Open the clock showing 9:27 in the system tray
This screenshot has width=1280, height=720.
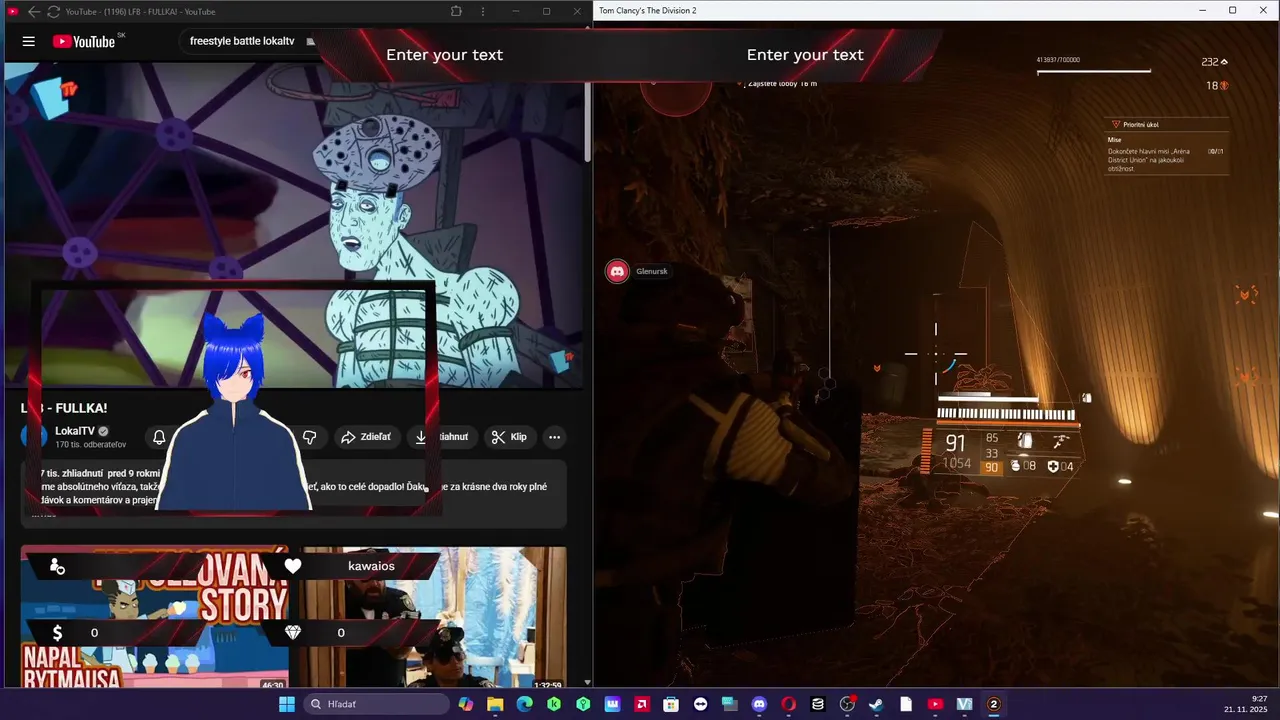point(1245,704)
